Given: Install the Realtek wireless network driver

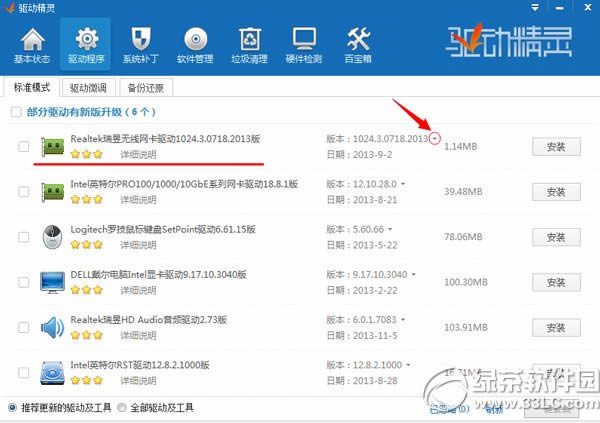Looking at the screenshot, I should pyautogui.click(x=556, y=147).
